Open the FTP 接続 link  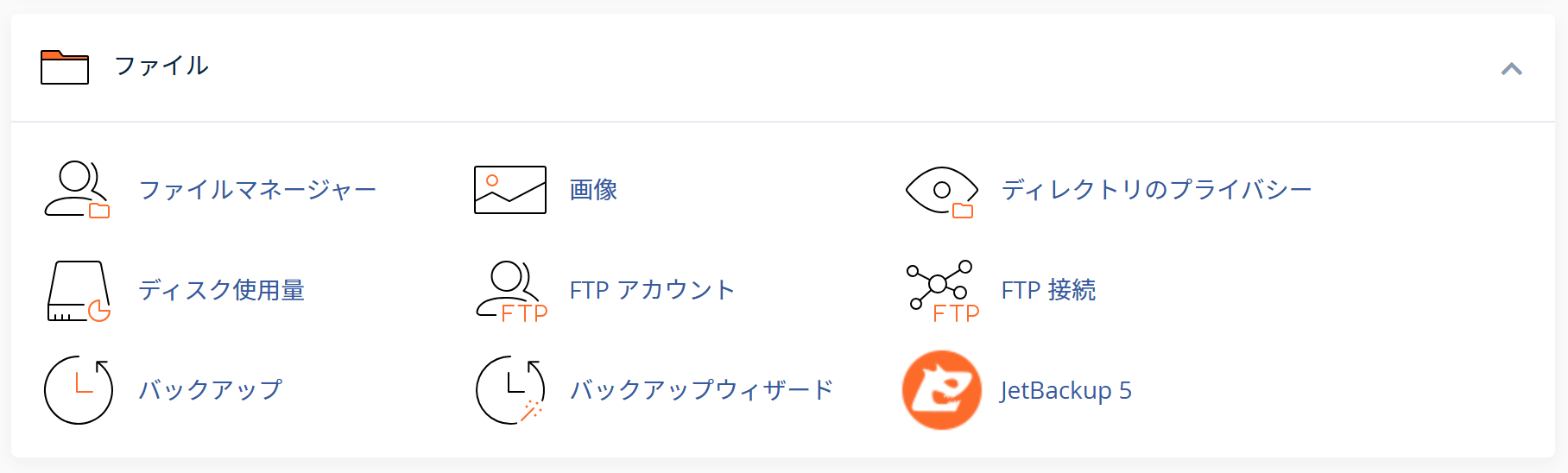pos(1048,290)
